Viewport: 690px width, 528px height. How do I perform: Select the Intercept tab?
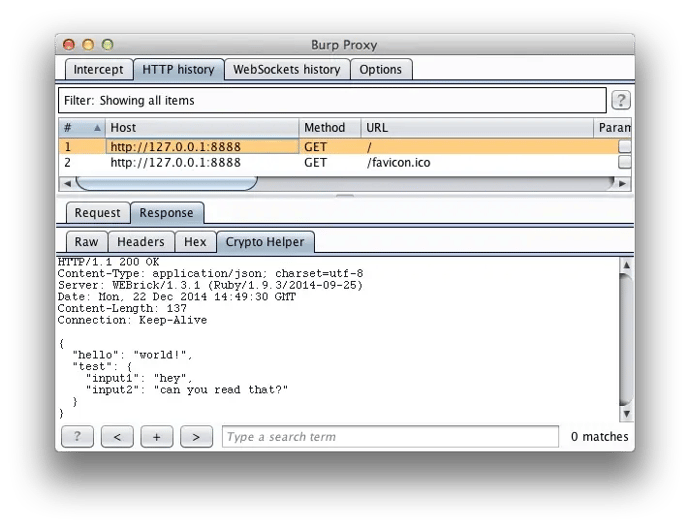[98, 70]
